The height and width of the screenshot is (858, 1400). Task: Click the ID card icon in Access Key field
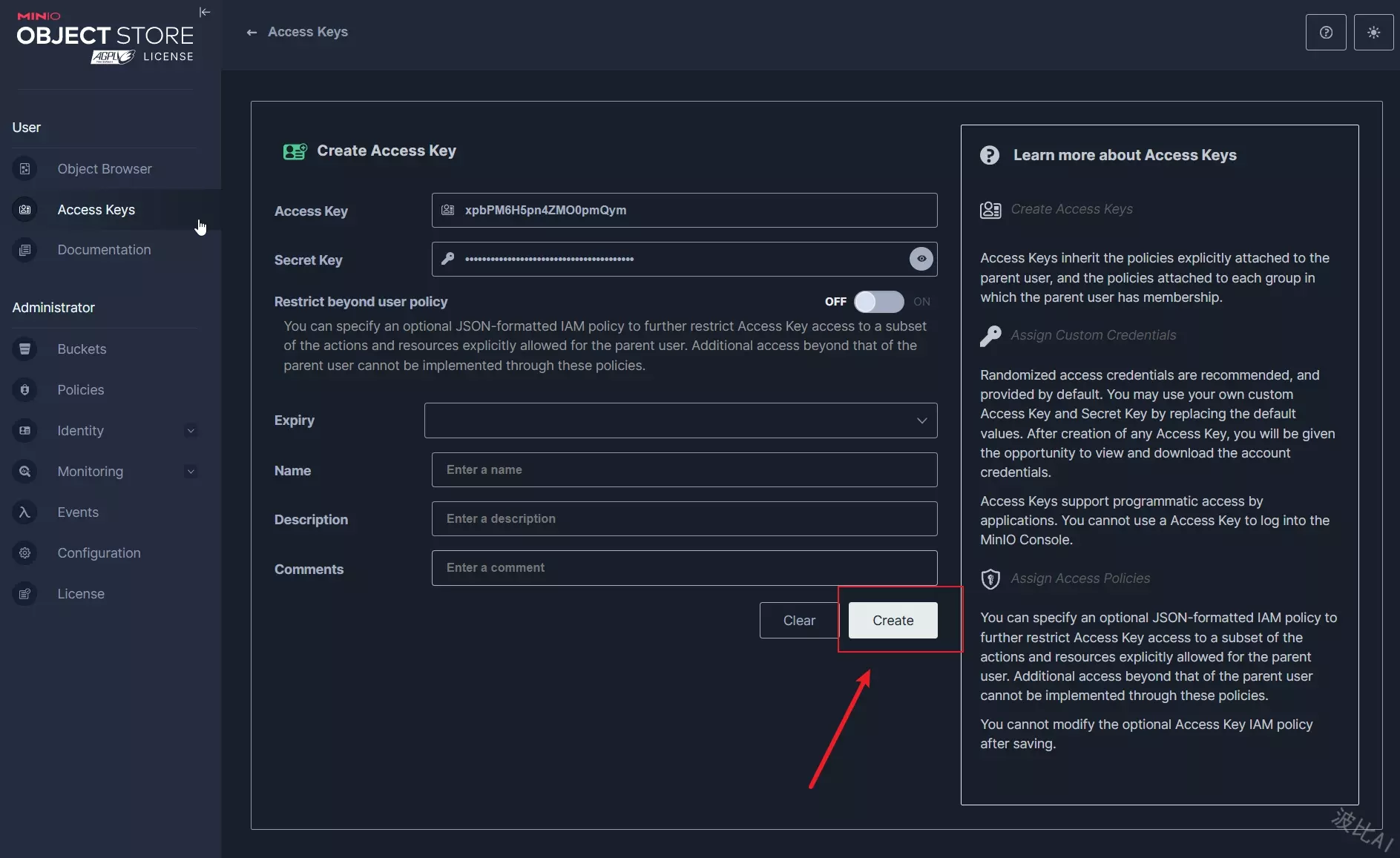448,210
